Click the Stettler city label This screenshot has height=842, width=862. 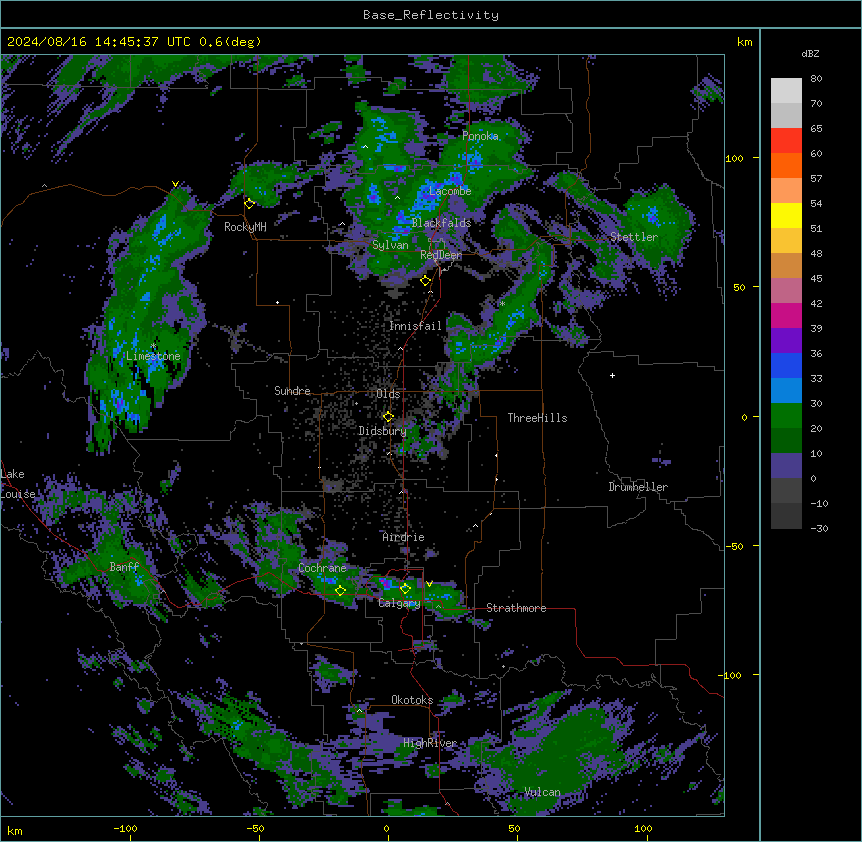[634, 237]
